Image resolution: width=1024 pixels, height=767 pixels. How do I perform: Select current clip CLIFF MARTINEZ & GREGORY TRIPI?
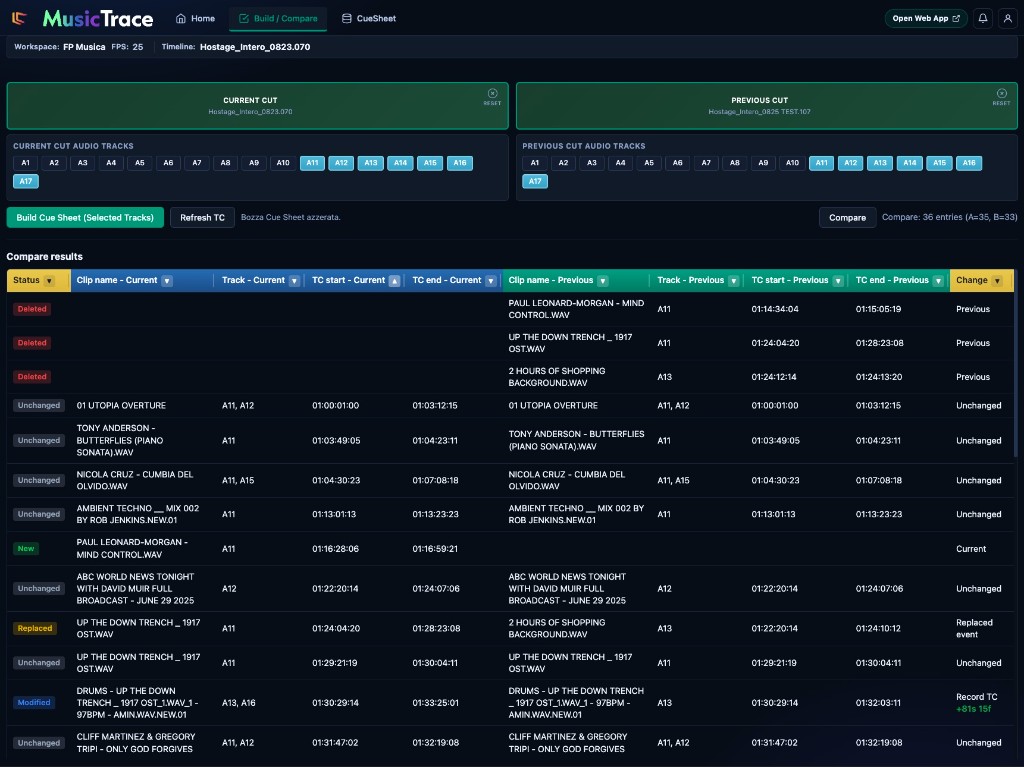tap(136, 743)
